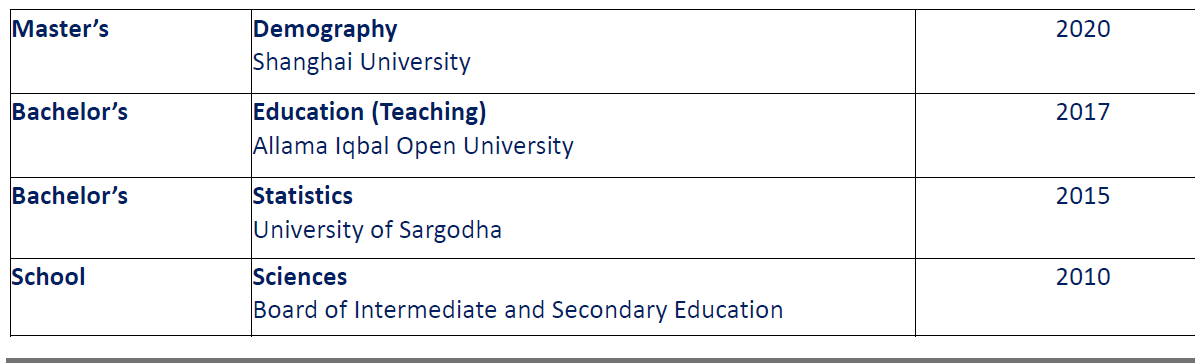Select Education (Teaching) heading
Image resolution: width=1195 pixels, height=363 pixels.
click(370, 113)
